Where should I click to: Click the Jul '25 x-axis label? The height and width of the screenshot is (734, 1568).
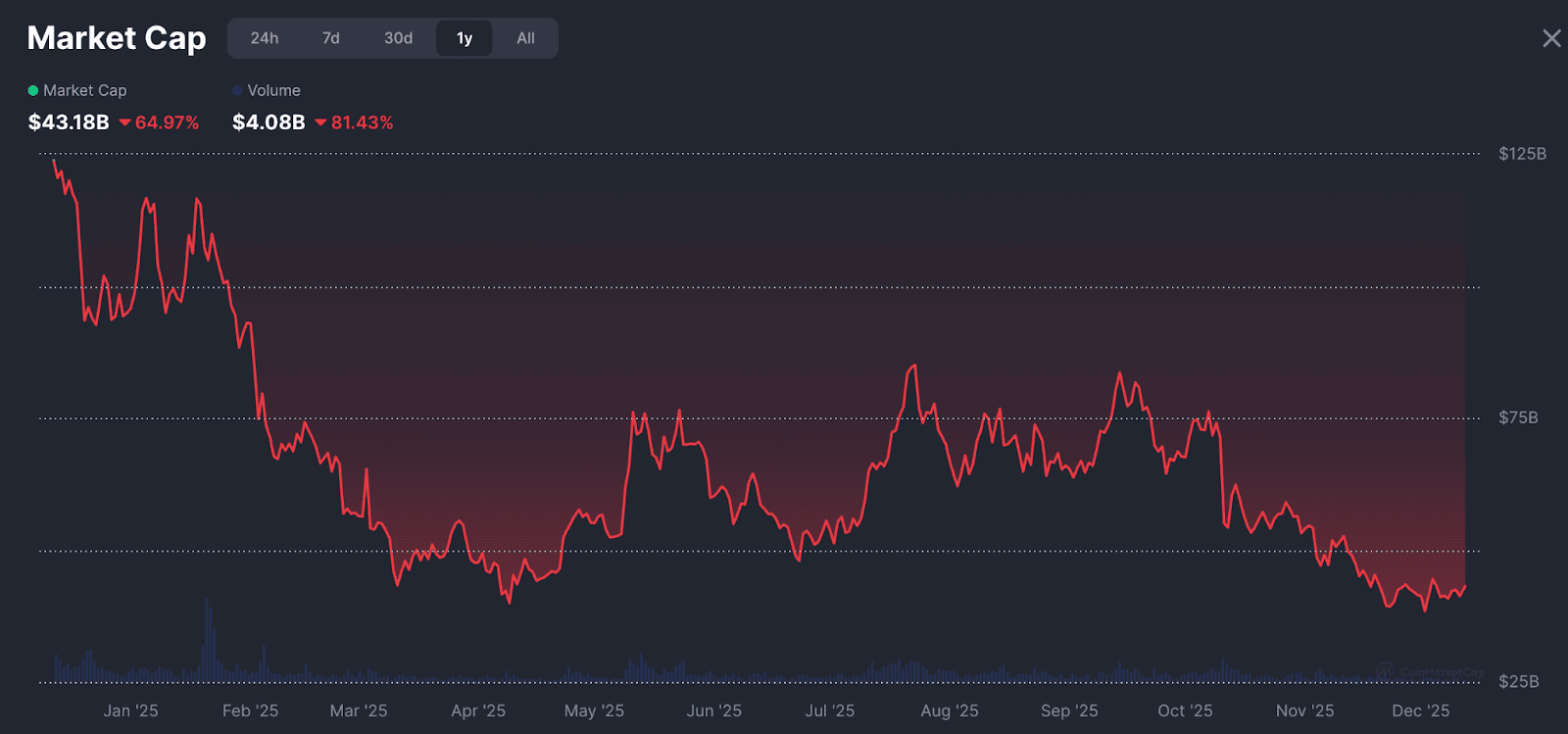click(x=829, y=710)
